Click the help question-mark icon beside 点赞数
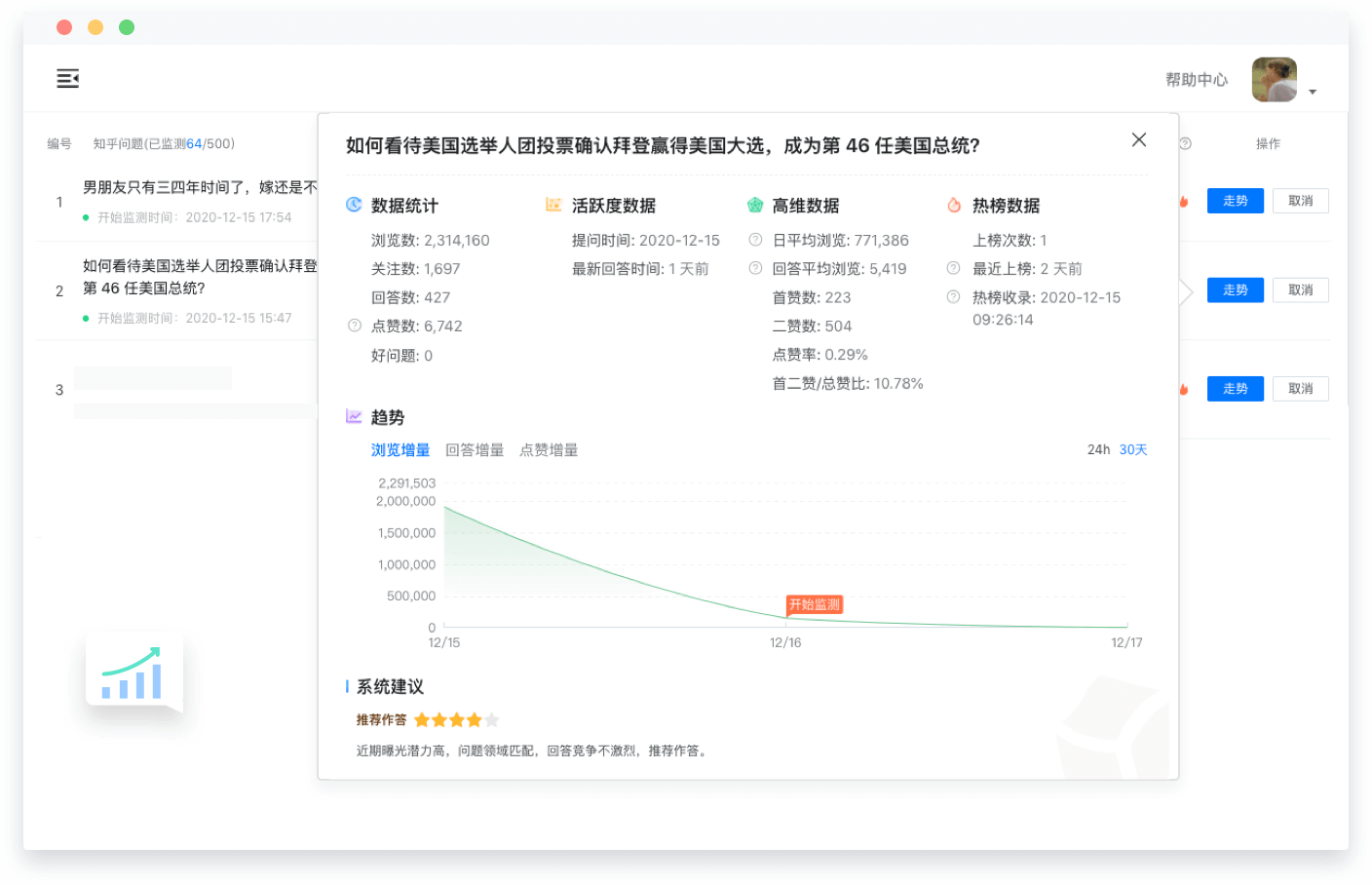1372x885 pixels. (354, 326)
